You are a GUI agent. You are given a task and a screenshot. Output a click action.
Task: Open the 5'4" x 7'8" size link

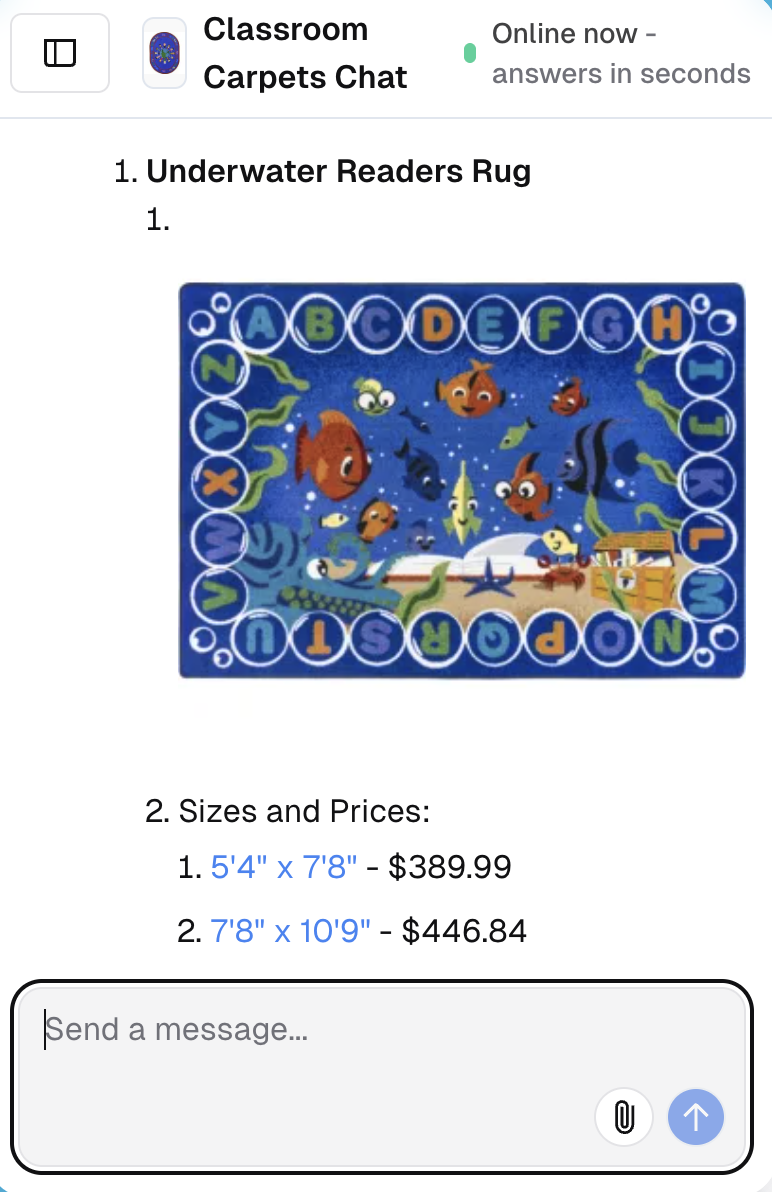point(284,867)
